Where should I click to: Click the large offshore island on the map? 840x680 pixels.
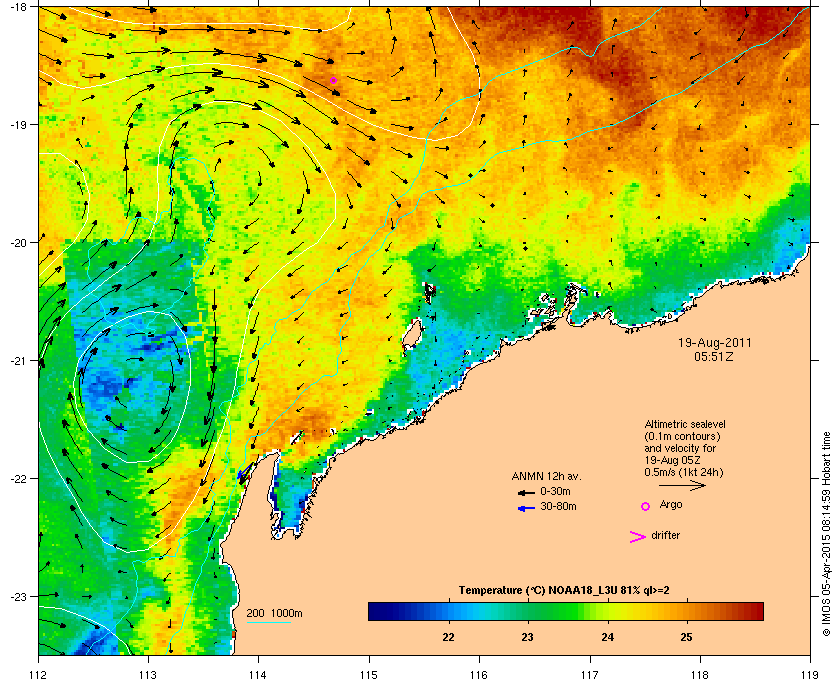point(411,336)
